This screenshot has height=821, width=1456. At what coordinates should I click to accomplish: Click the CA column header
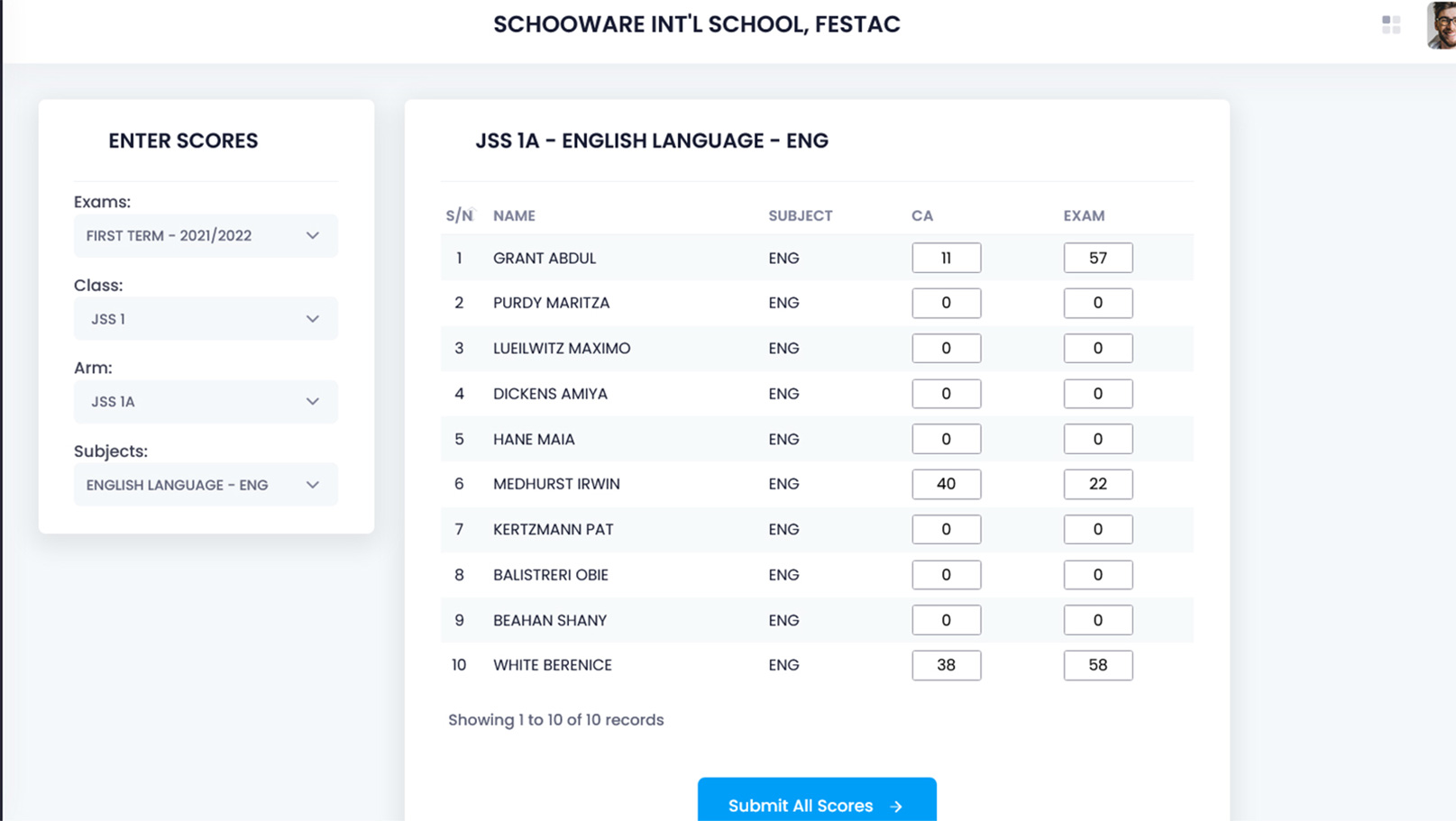tap(922, 215)
